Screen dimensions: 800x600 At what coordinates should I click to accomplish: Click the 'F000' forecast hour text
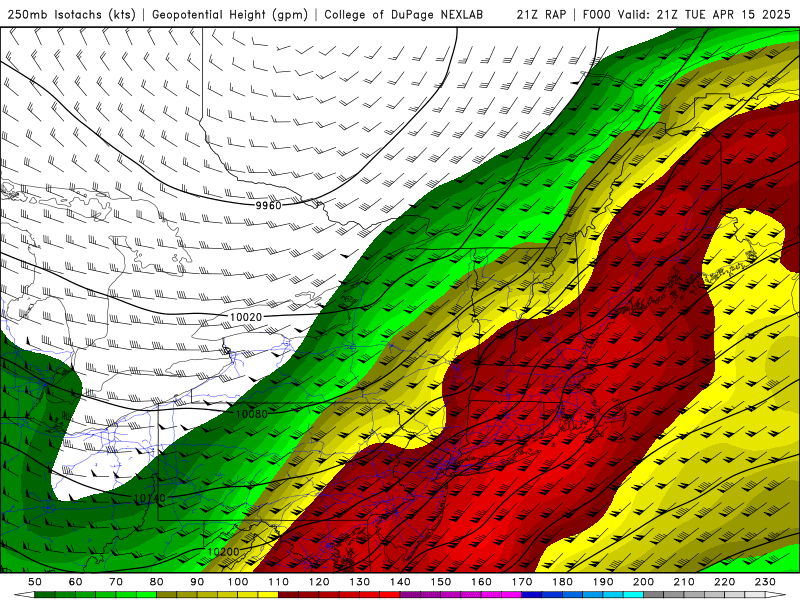[596, 14]
